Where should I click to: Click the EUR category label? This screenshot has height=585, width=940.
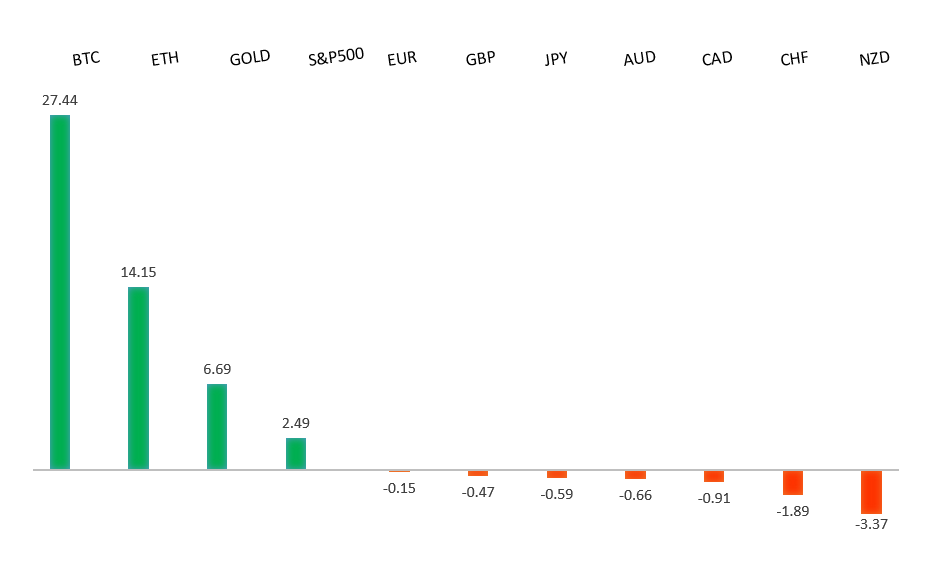pos(402,58)
